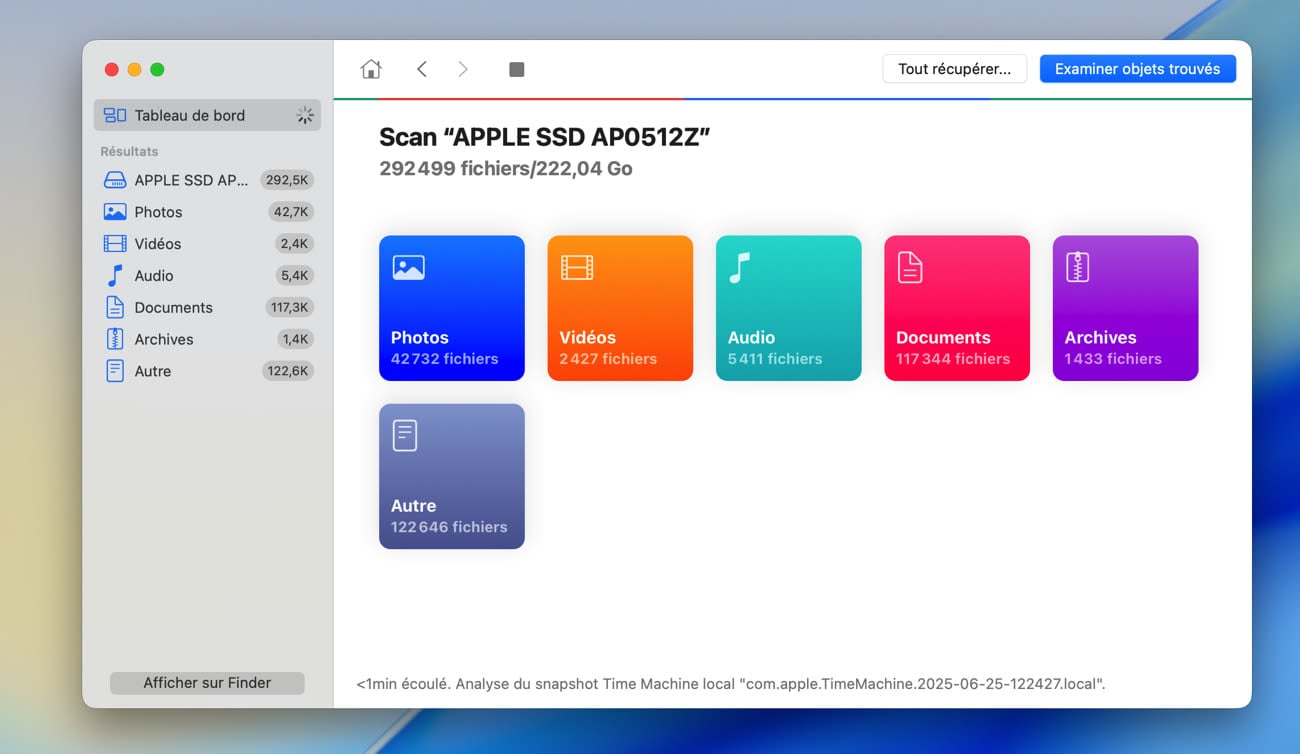
Task: Click the Résultats section header
Action: (x=129, y=151)
